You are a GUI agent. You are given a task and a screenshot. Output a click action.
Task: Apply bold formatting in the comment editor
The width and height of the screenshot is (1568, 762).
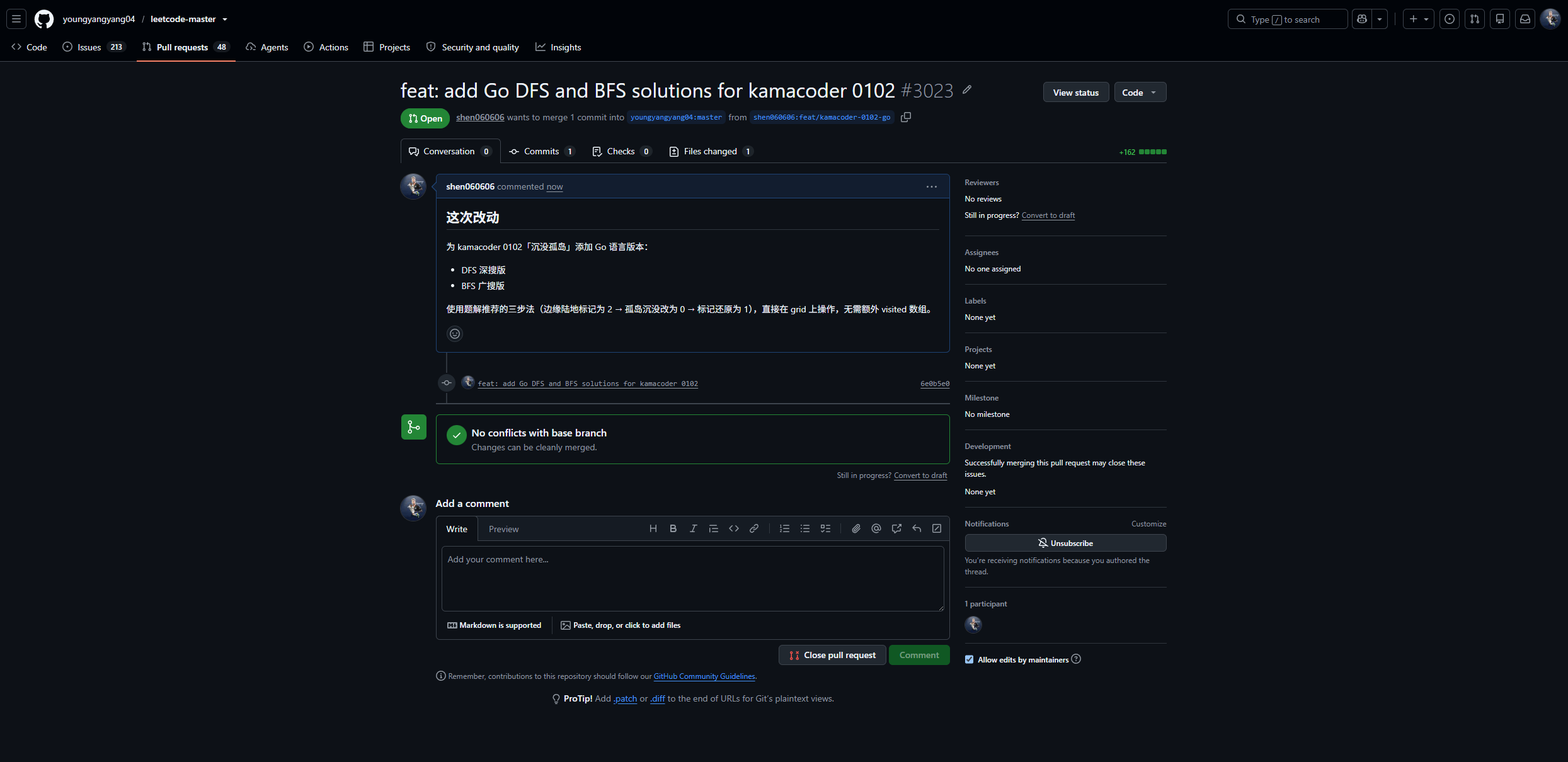(x=673, y=528)
